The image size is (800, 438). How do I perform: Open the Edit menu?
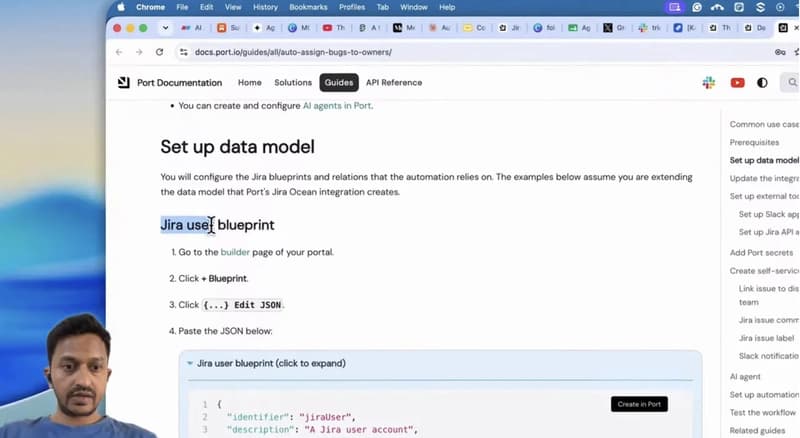206,7
